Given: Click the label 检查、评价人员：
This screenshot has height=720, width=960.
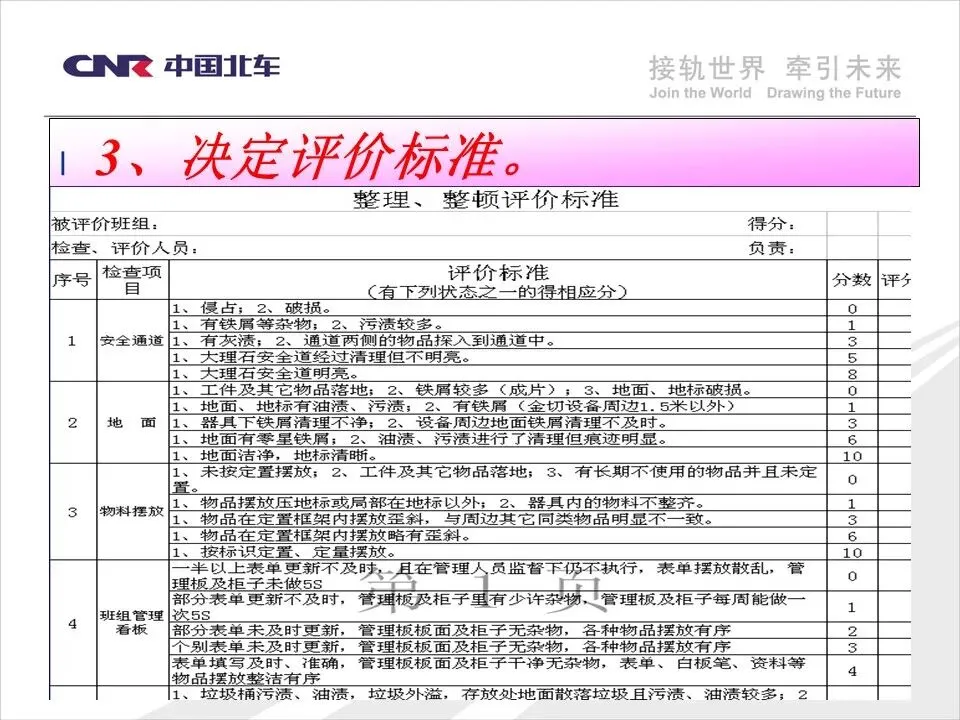Looking at the screenshot, I should pyautogui.click(x=126, y=248).
